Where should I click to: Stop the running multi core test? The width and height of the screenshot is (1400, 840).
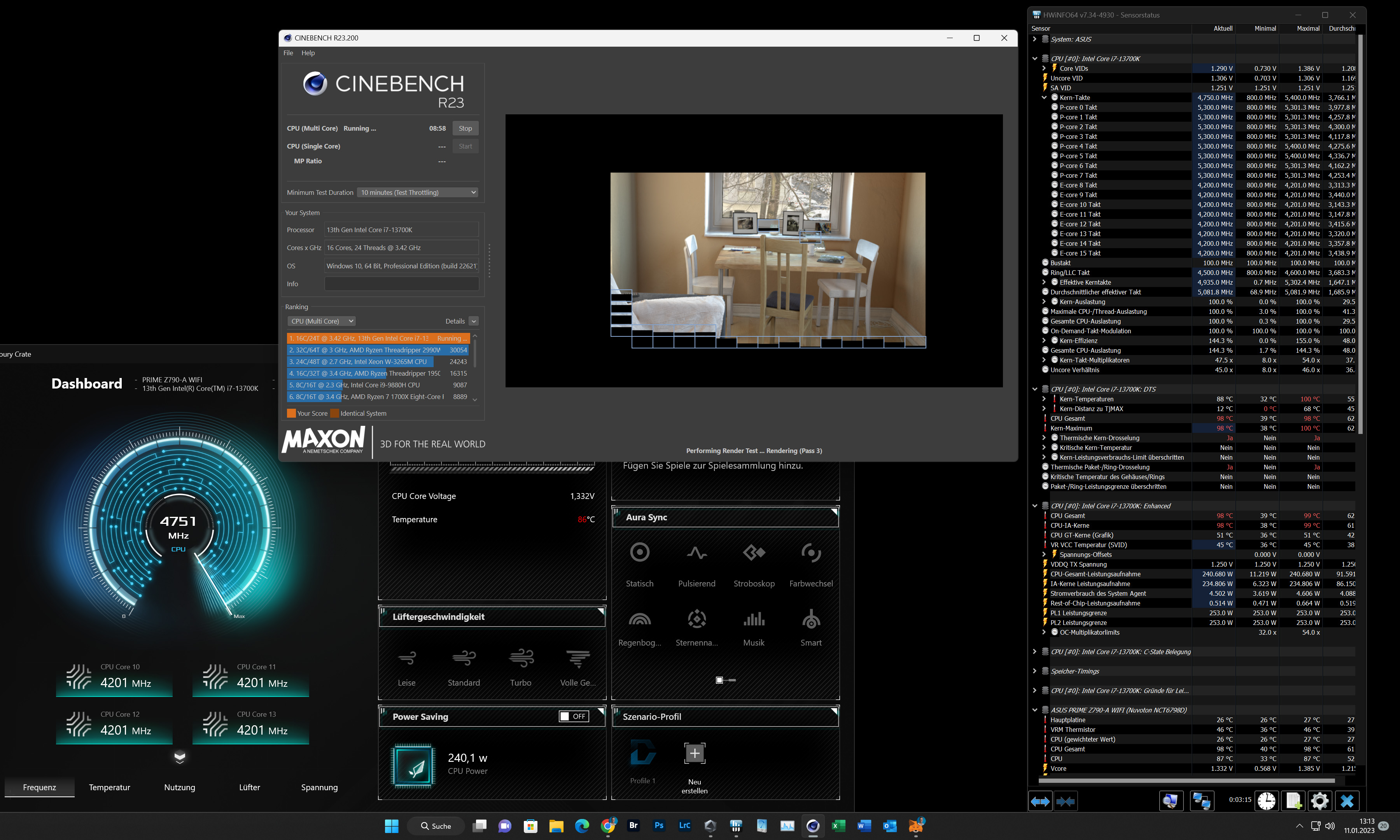465,128
